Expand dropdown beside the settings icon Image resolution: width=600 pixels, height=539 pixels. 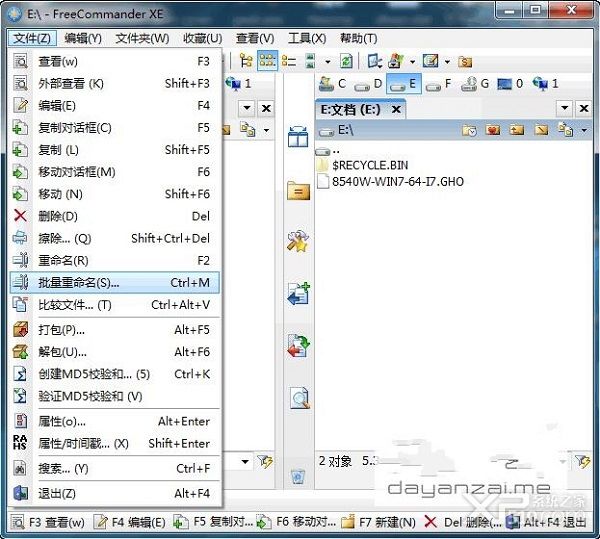tap(412, 62)
